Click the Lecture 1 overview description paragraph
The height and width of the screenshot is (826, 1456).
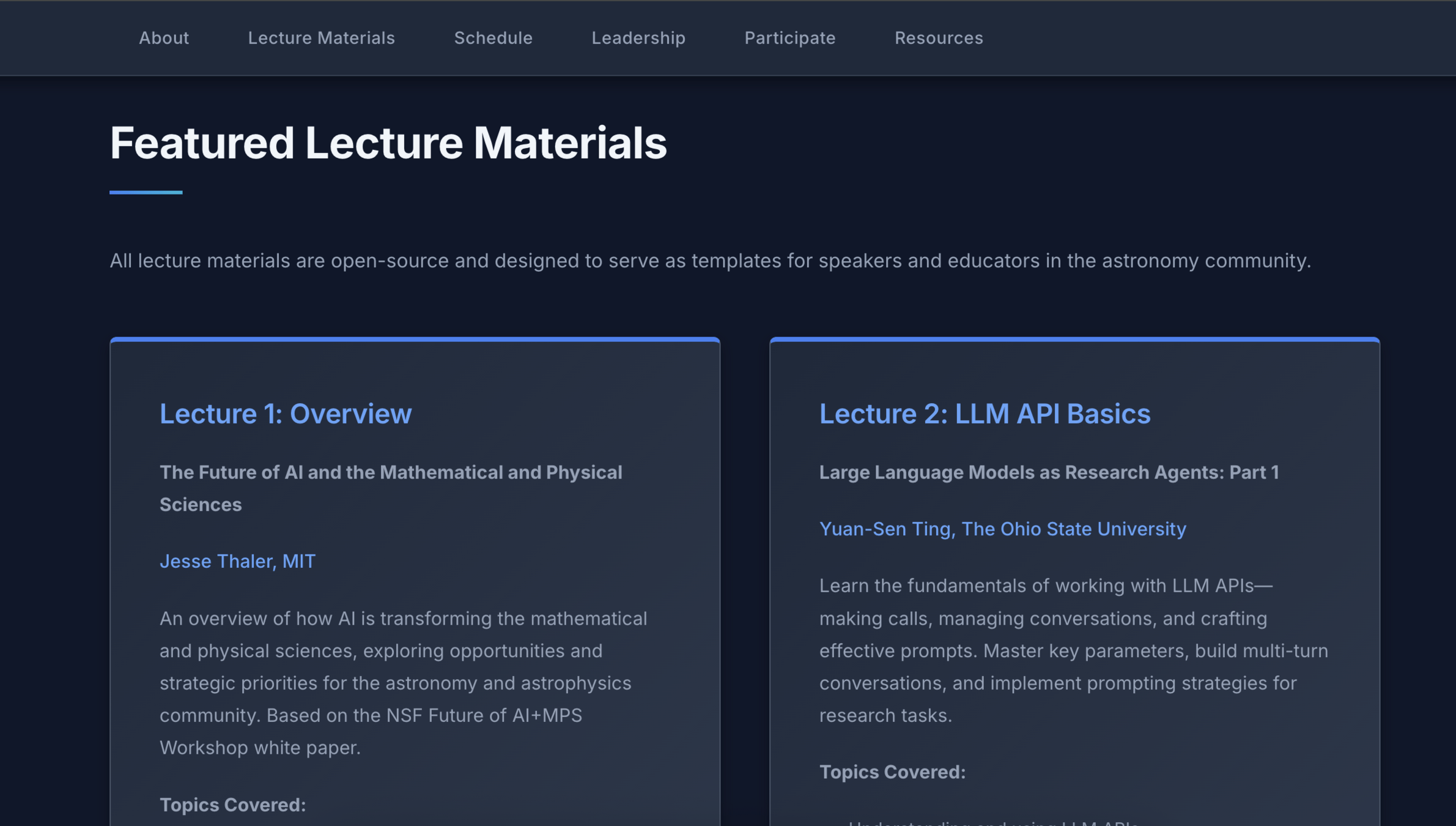pyautogui.click(x=402, y=683)
